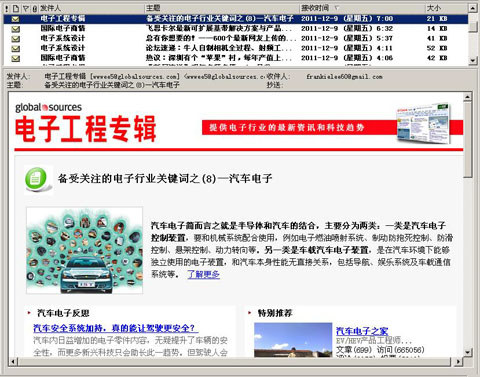Click size value 52 KB

(x=437, y=48)
